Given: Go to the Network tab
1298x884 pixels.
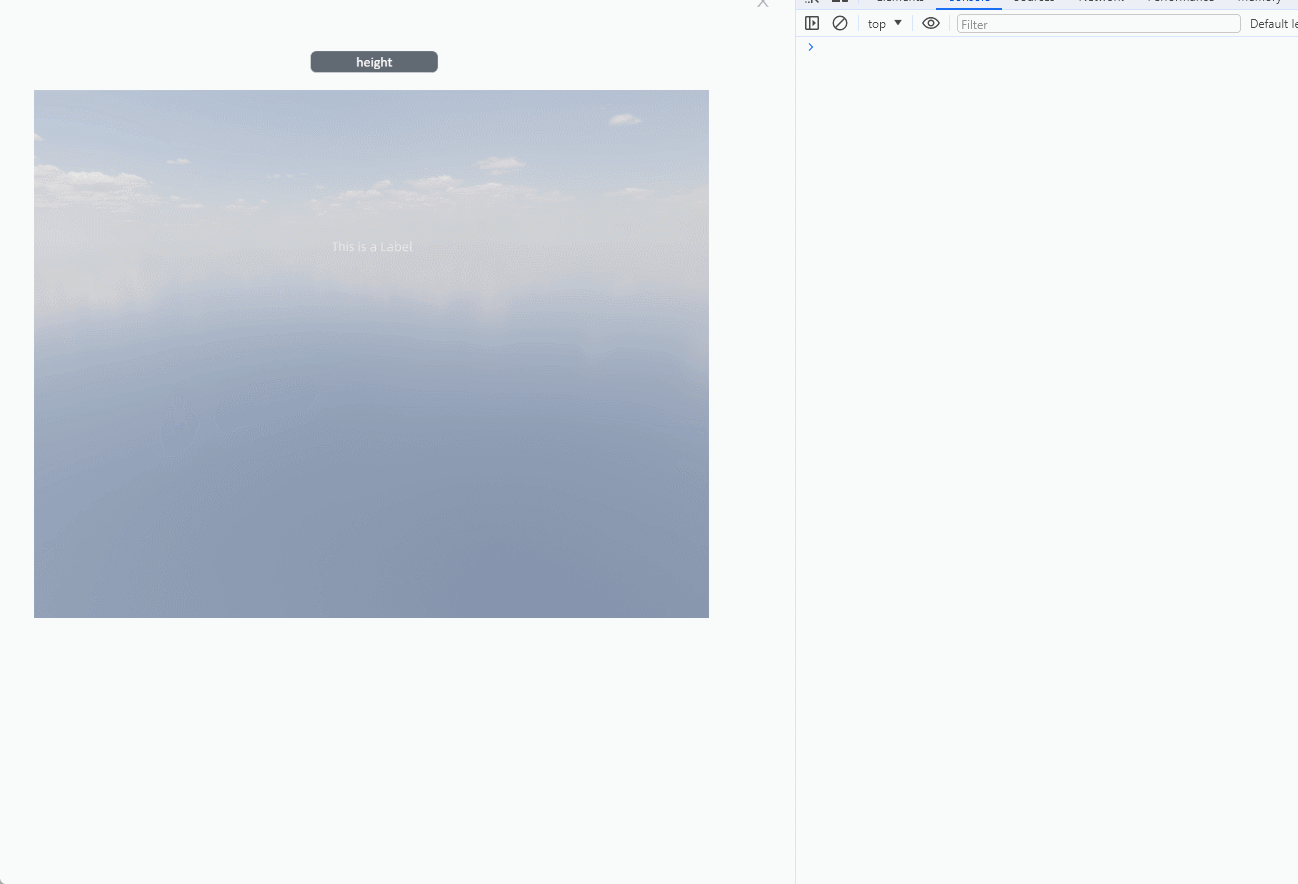Looking at the screenshot, I should point(1101,2).
